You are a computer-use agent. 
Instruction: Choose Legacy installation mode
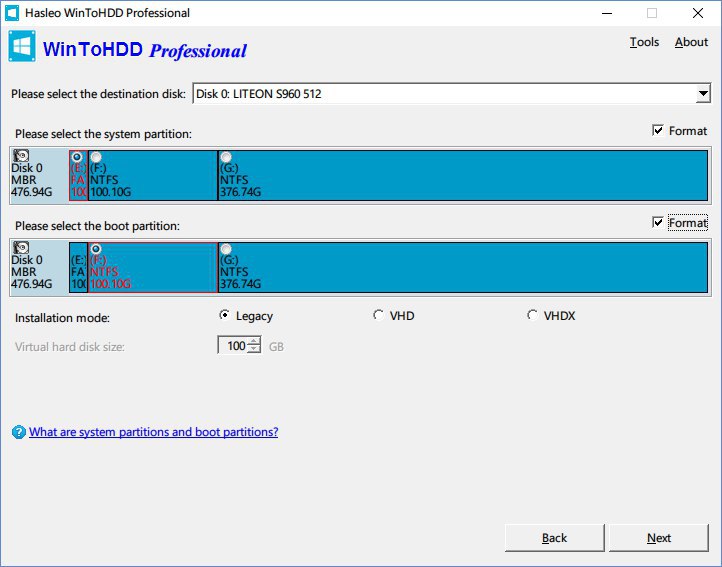tap(224, 315)
